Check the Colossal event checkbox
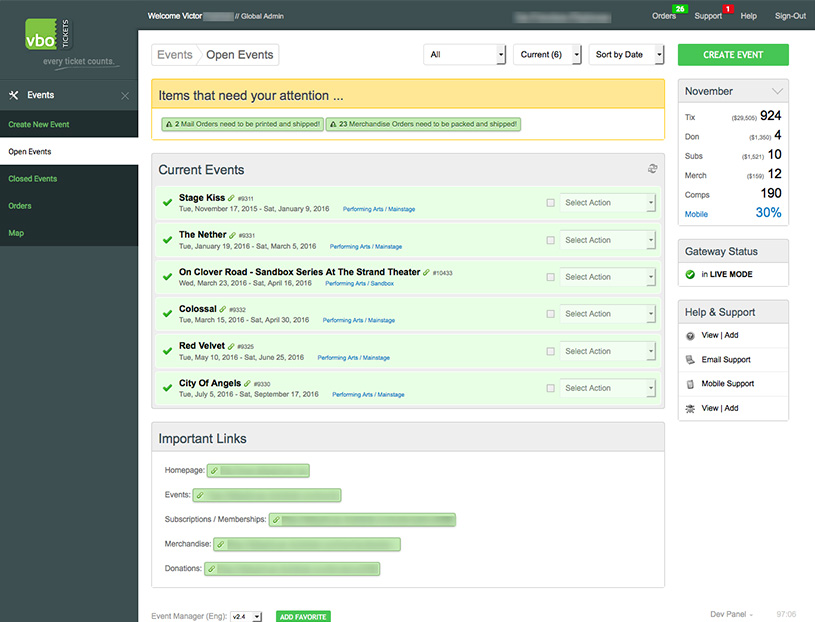The image size is (815, 622). [550, 314]
